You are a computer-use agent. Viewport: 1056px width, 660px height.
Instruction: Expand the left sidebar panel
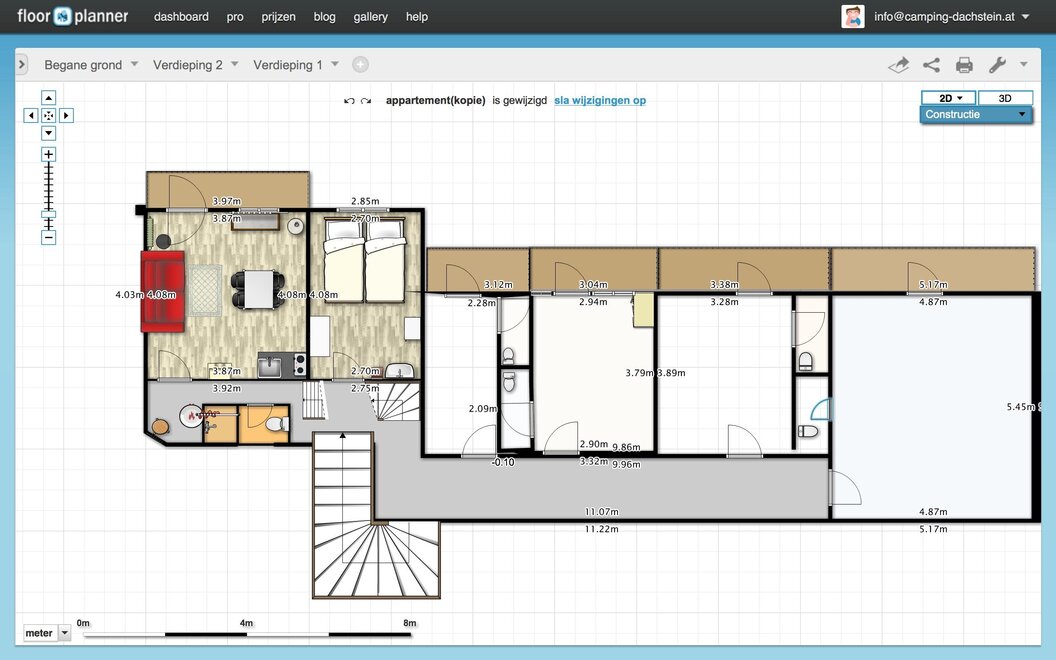tap(21, 65)
